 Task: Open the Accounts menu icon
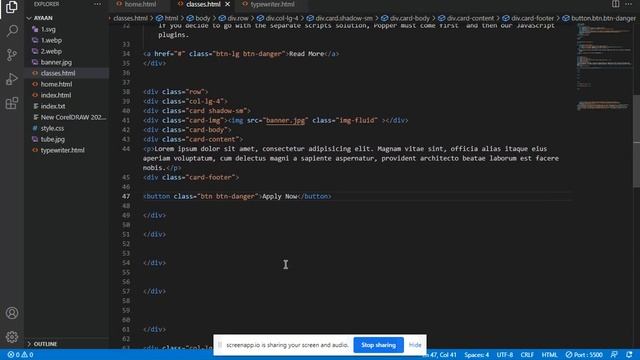tap(12, 313)
